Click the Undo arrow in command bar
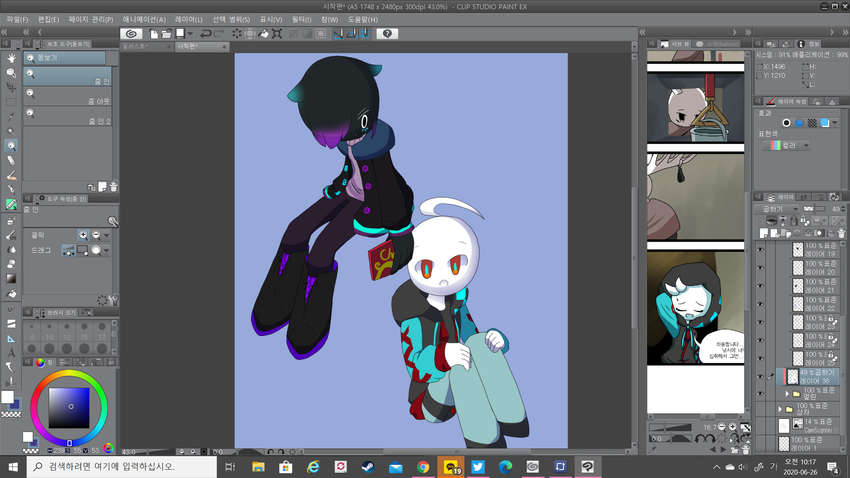 (x=205, y=34)
